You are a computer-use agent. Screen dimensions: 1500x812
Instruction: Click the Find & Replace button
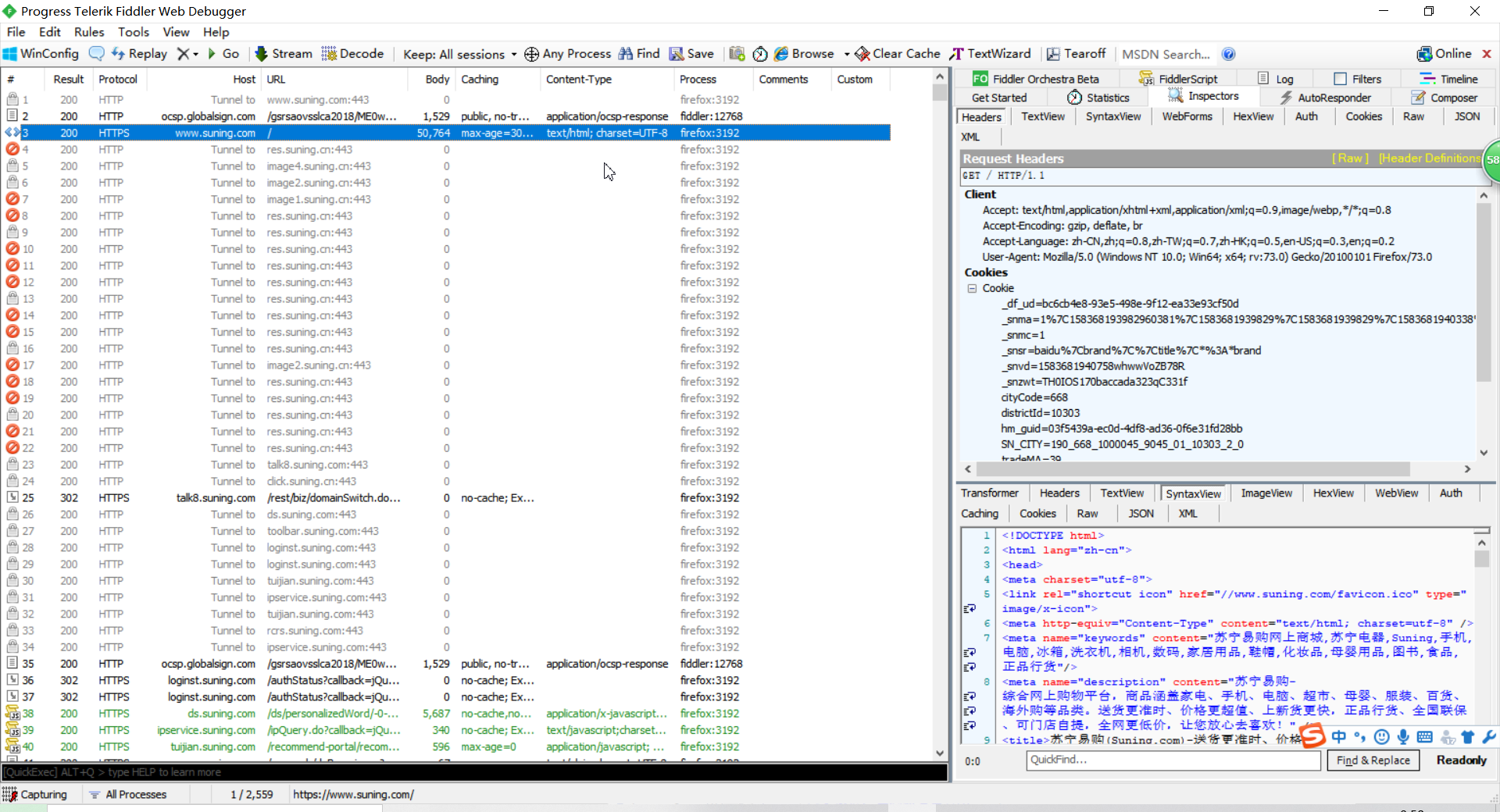(x=1373, y=760)
